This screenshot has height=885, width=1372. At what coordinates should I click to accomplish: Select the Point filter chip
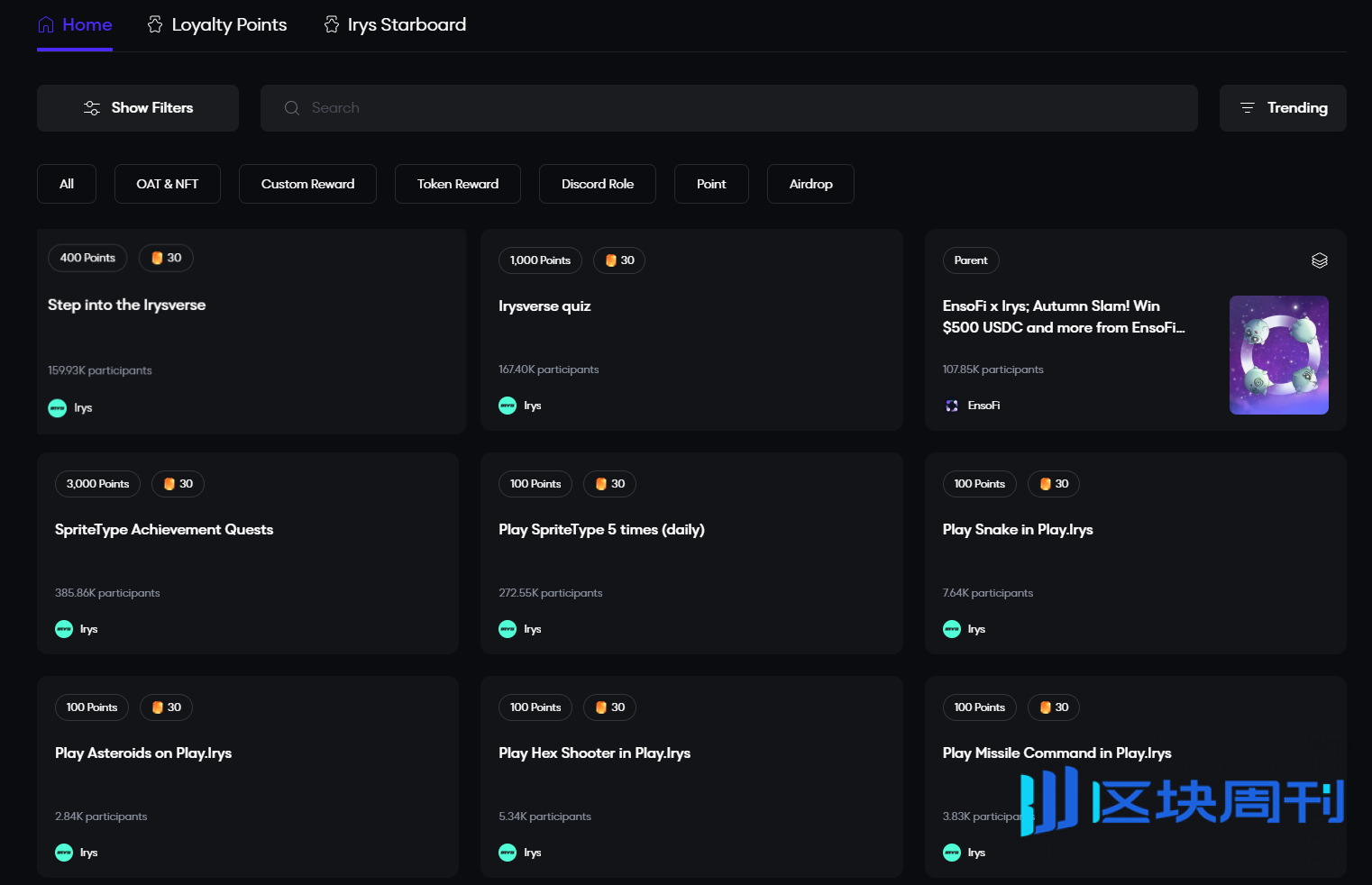(711, 184)
